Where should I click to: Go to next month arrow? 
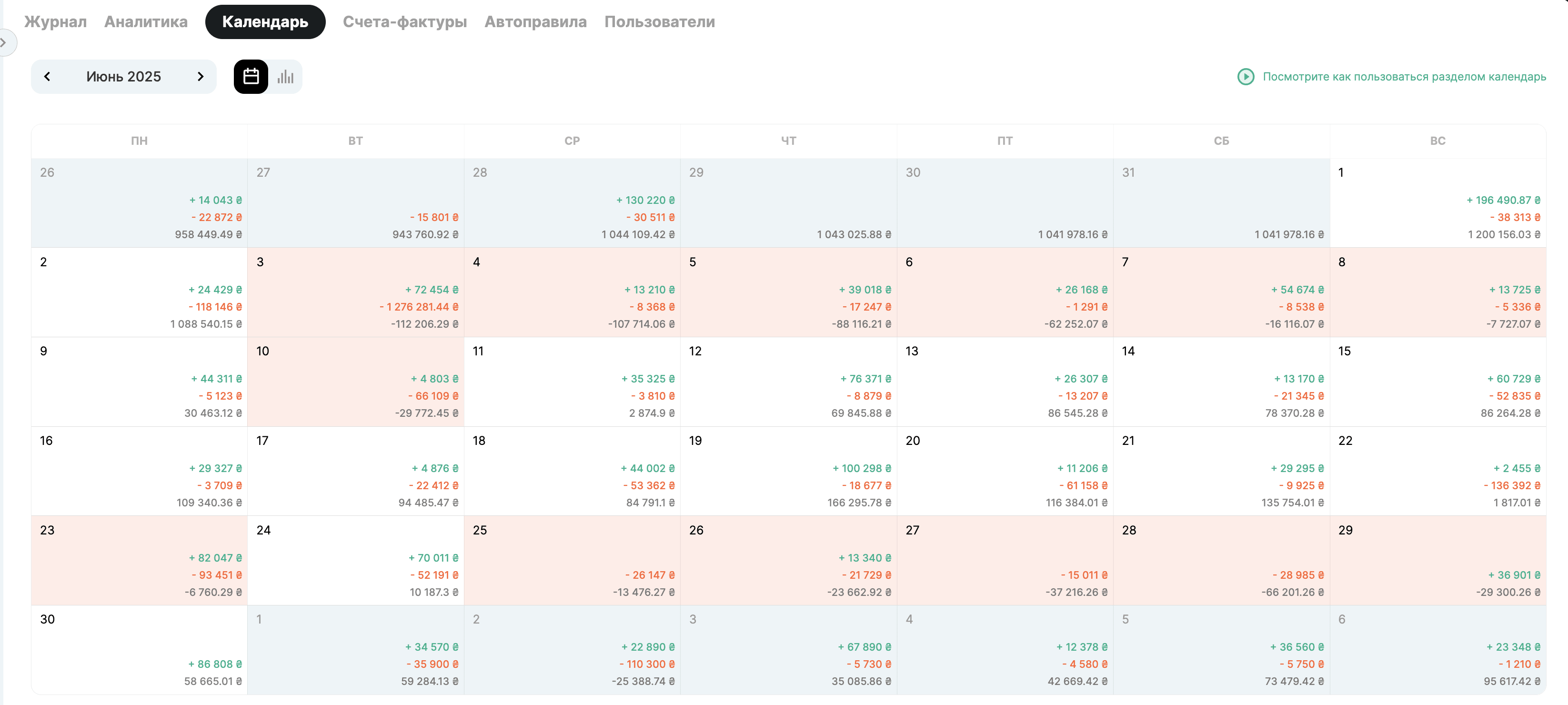[200, 77]
